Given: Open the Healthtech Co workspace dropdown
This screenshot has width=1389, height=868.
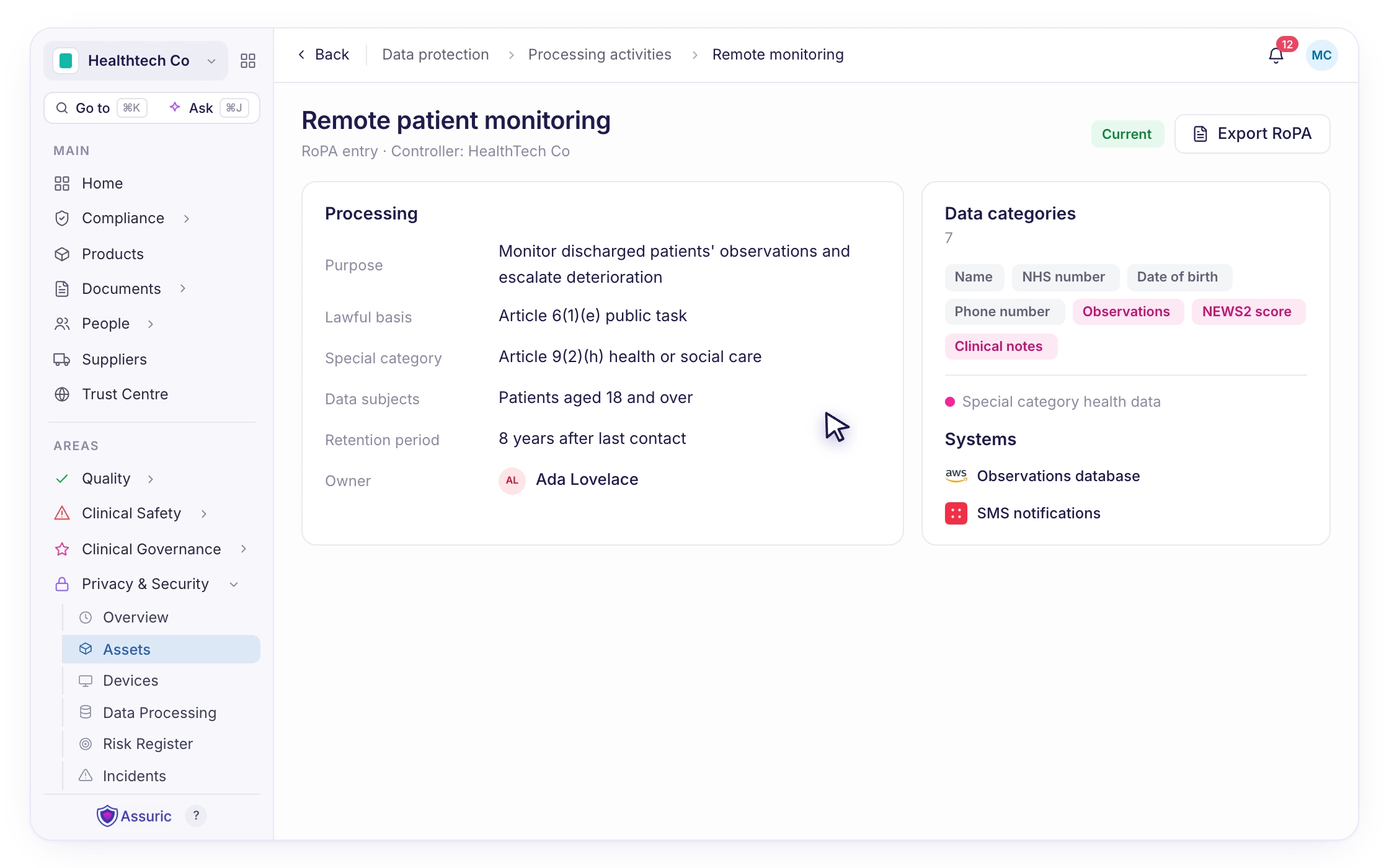Looking at the screenshot, I should [136, 61].
